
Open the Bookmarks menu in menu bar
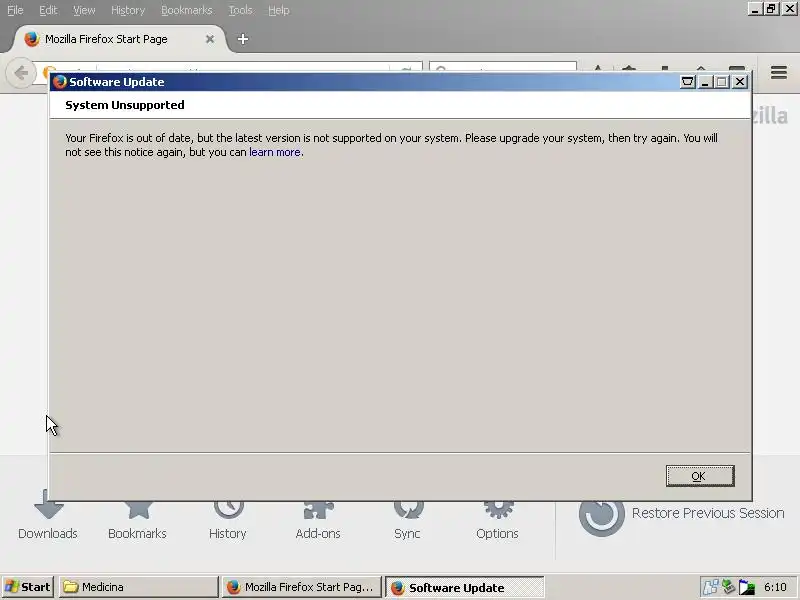186,10
